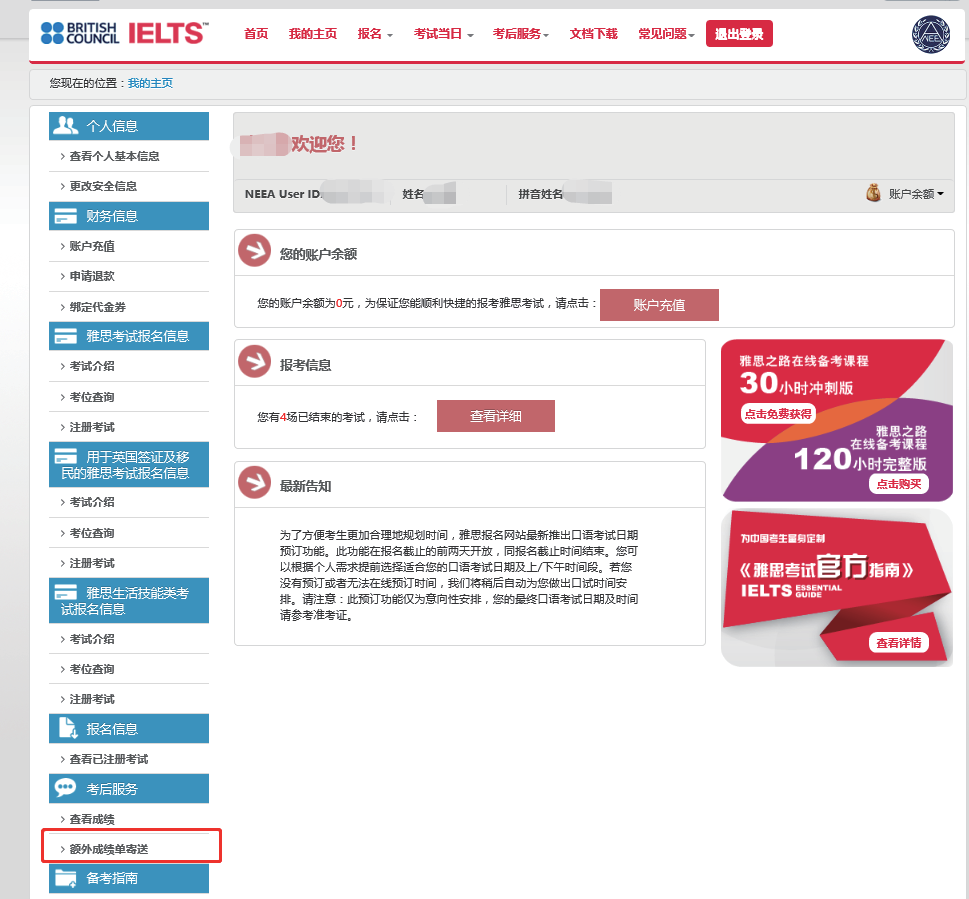
Task: Click the NEEA round emblem icon
Action: 931,35
